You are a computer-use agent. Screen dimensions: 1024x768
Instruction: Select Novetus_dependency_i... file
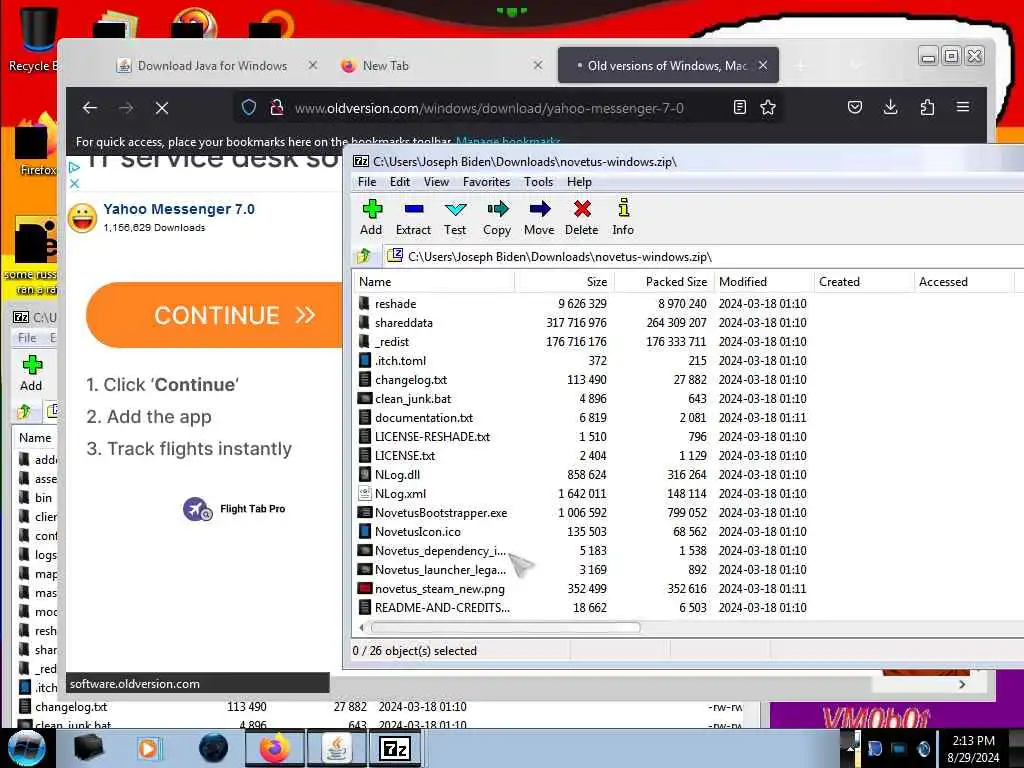tap(583, 551)
